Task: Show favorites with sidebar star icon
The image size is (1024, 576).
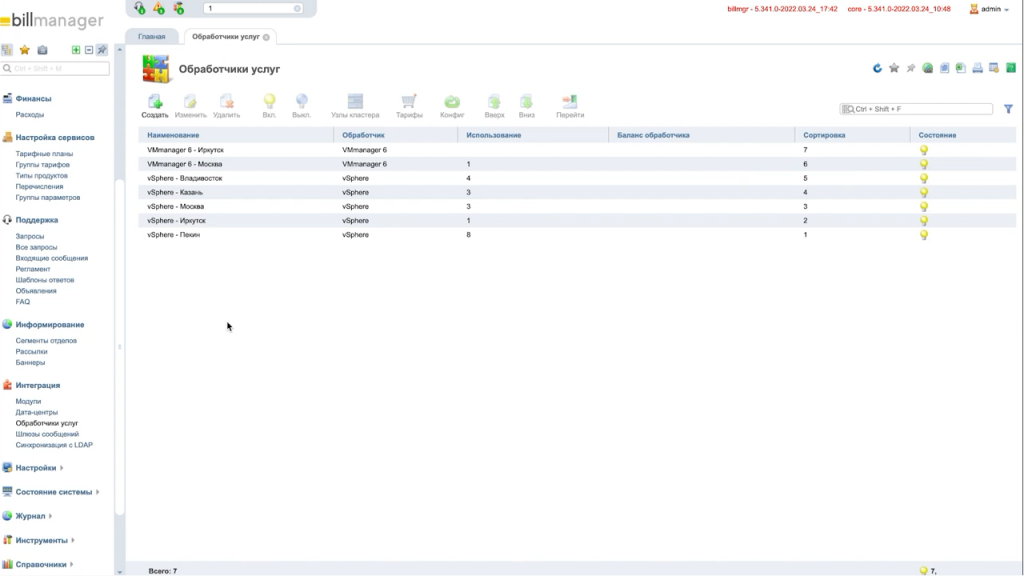Action: (25, 50)
